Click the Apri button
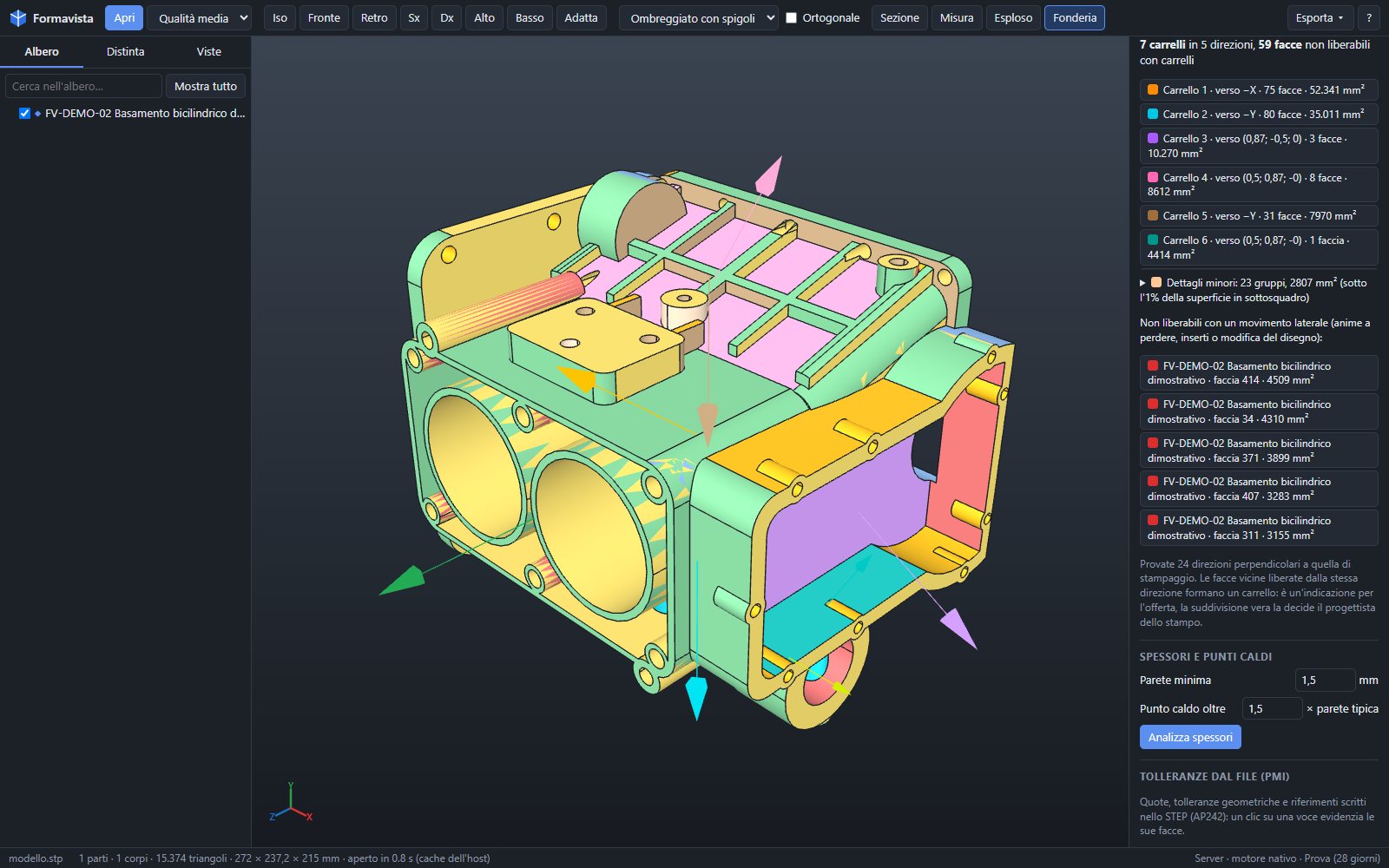 point(124,18)
